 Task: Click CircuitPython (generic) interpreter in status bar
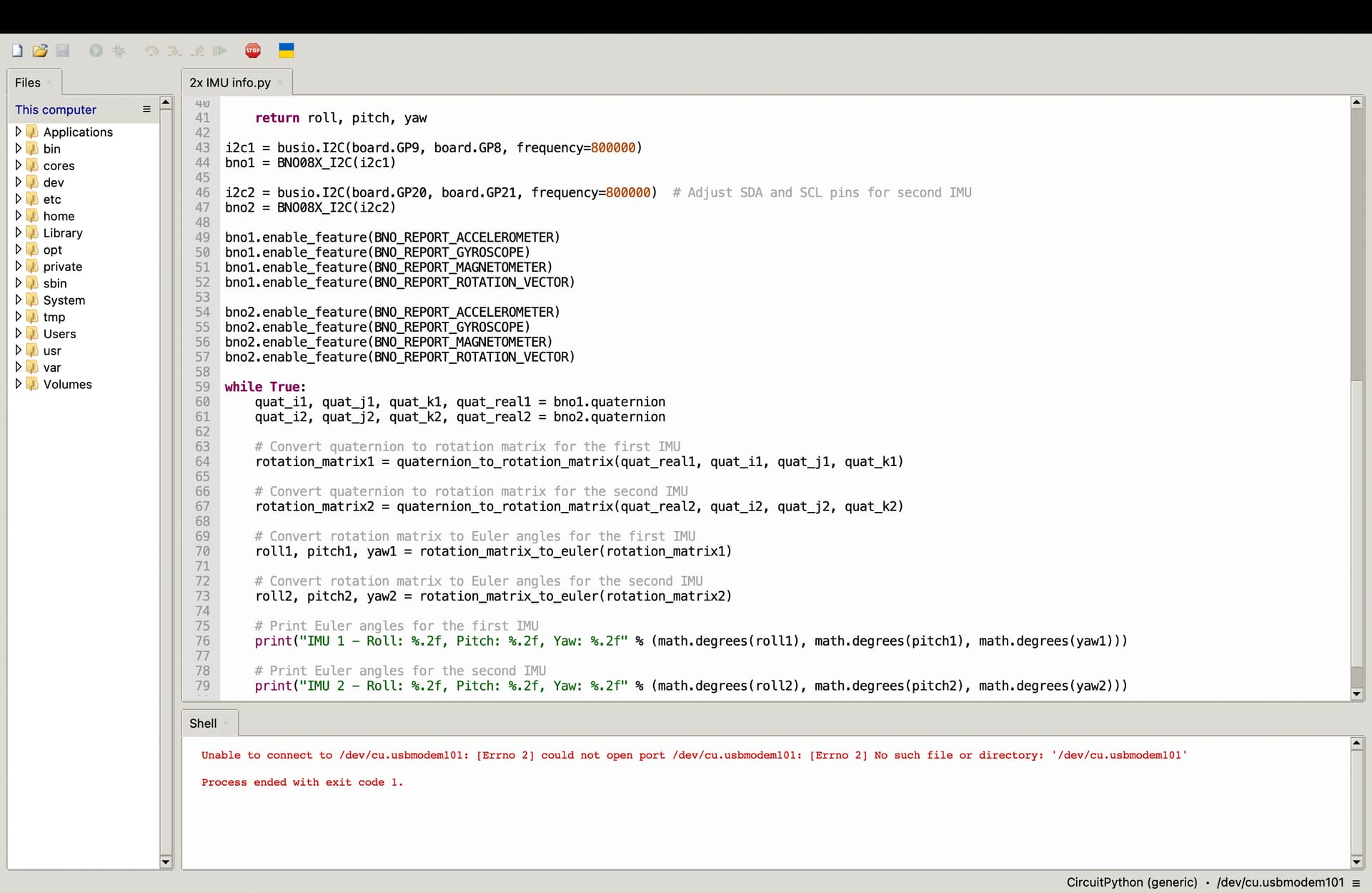(x=1132, y=882)
